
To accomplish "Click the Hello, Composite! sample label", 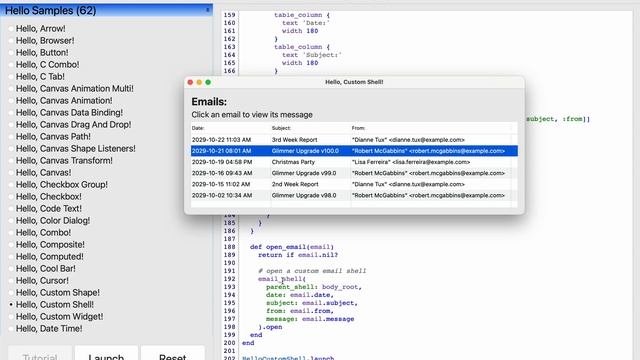I will (50, 244).
